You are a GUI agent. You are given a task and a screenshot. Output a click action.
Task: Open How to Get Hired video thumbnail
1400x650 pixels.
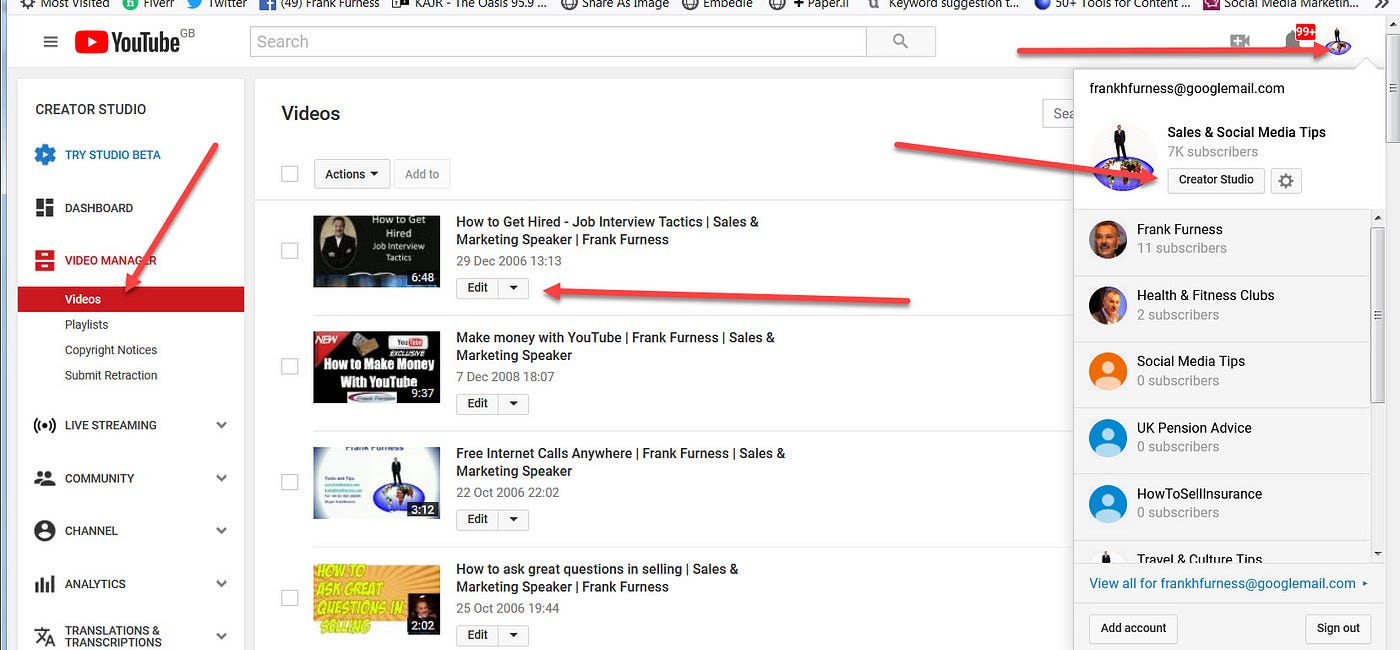[376, 251]
